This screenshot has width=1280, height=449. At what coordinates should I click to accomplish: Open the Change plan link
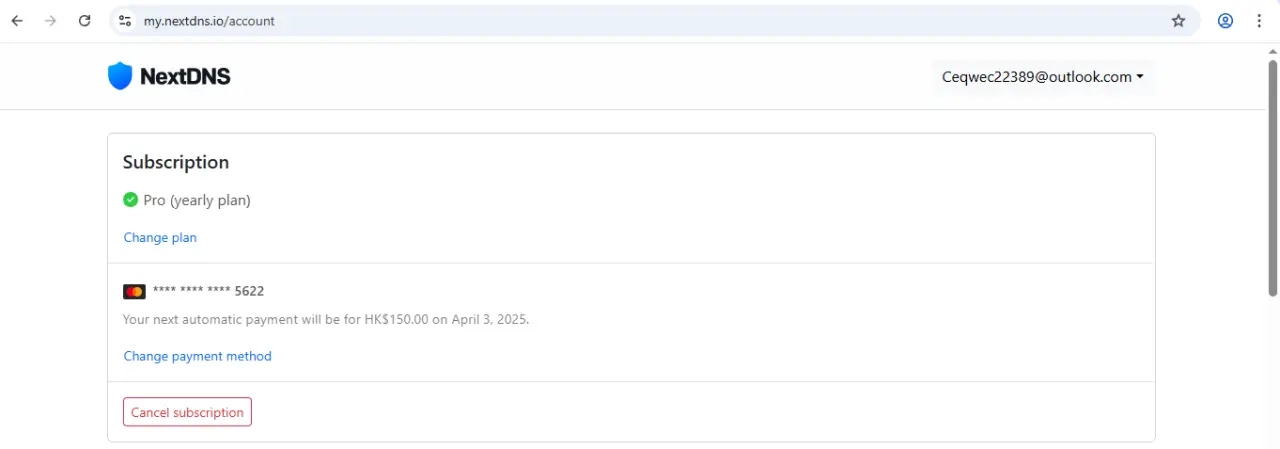tap(160, 238)
